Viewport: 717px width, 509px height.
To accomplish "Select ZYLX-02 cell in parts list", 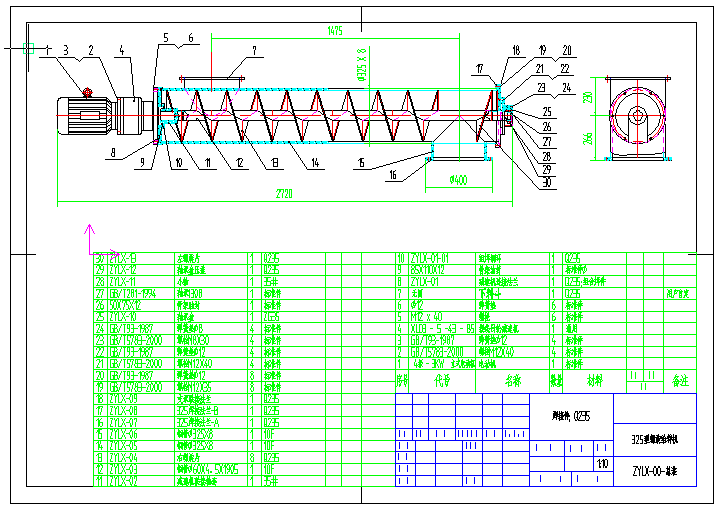I will (x=123, y=481).
